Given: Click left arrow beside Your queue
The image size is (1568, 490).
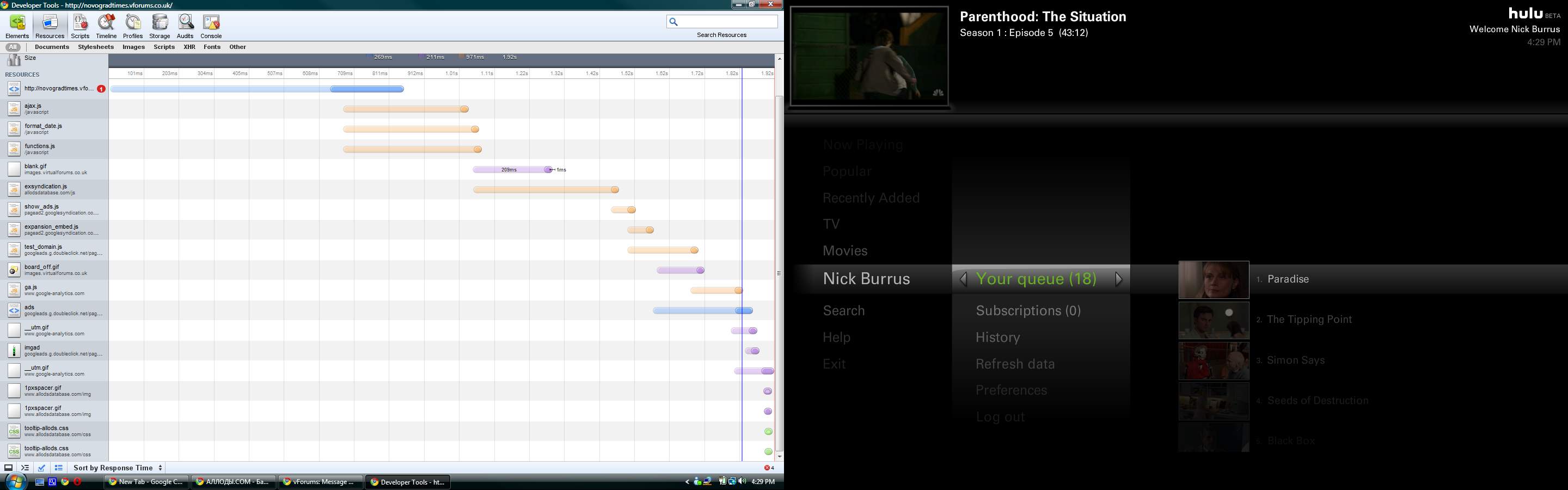Looking at the screenshot, I should [963, 279].
